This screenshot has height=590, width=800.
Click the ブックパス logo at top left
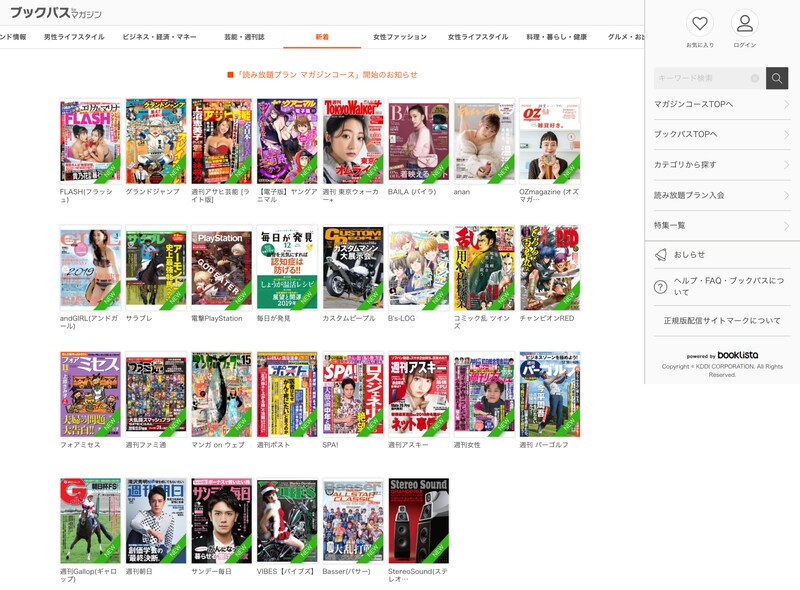click(x=56, y=12)
